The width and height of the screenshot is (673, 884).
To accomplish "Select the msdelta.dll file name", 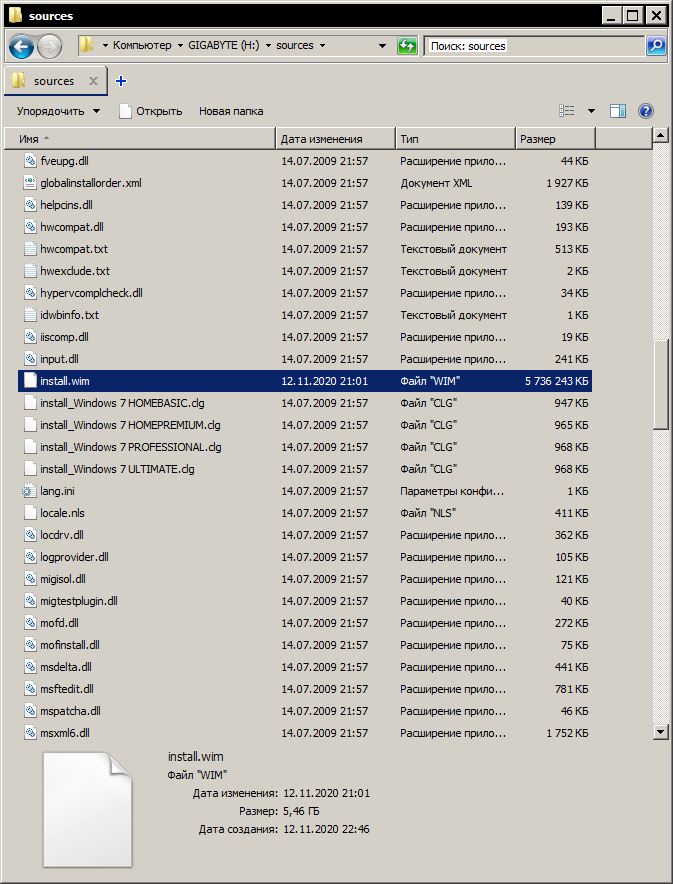I will (66, 667).
